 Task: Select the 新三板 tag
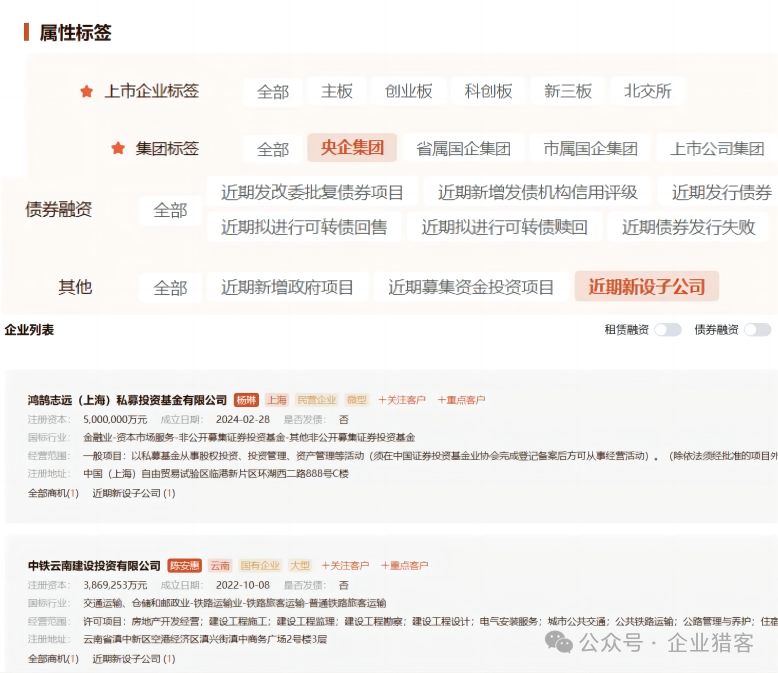568,91
